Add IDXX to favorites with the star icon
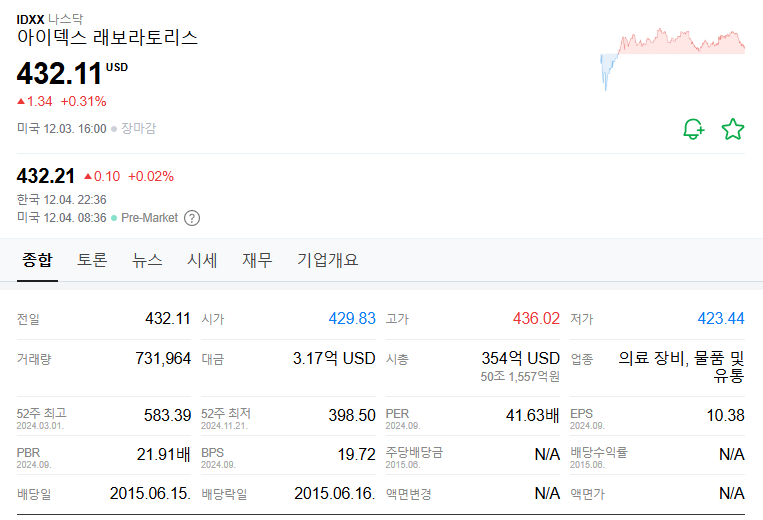The image size is (763, 520). (733, 129)
